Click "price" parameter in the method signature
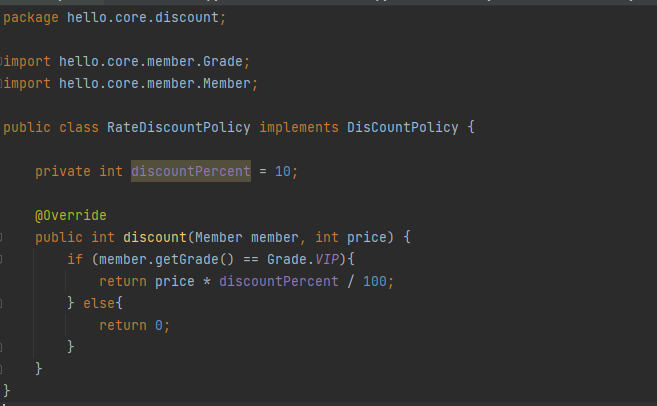Viewport: 657px width, 406px height. [367, 238]
